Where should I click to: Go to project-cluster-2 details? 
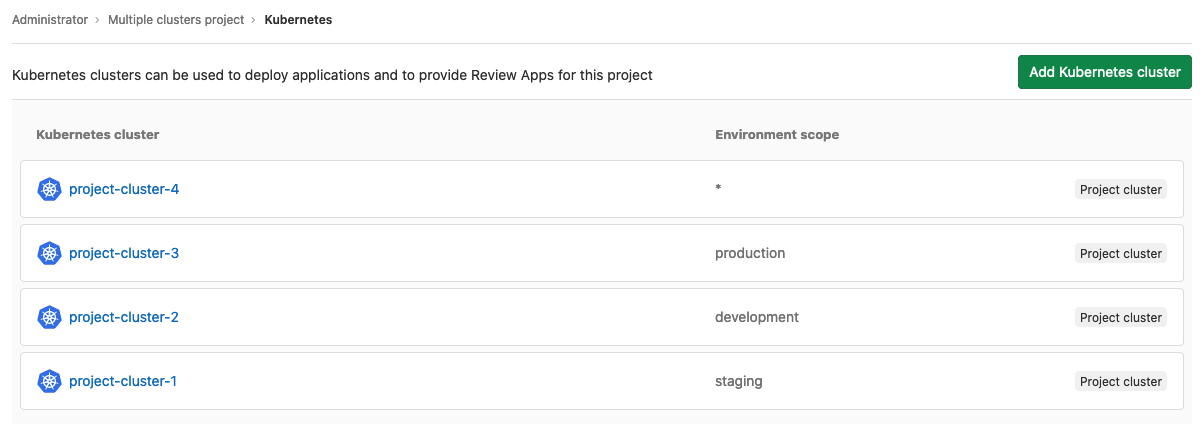[124, 317]
